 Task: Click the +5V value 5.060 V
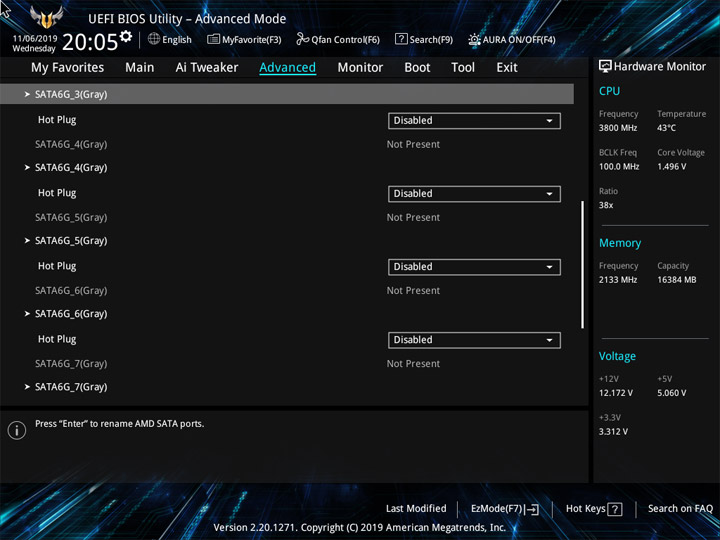pyautogui.click(x=671, y=393)
